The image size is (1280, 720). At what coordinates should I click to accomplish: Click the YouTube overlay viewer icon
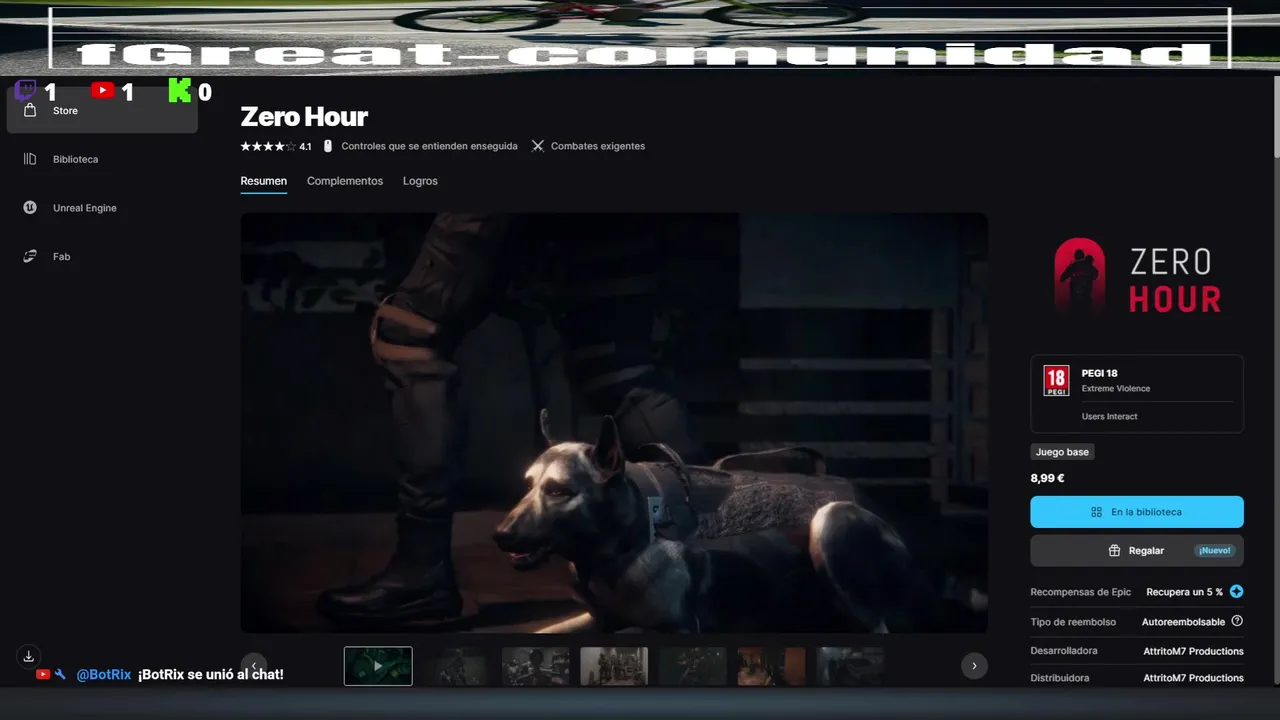(x=102, y=90)
